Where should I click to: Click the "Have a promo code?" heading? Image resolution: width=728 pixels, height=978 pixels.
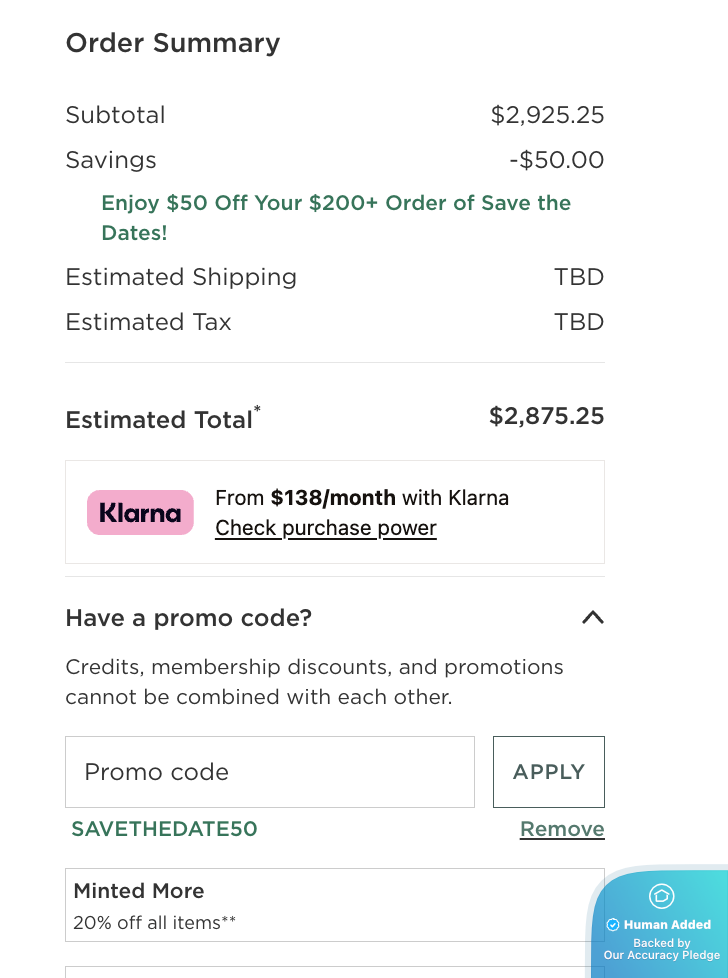click(x=189, y=618)
